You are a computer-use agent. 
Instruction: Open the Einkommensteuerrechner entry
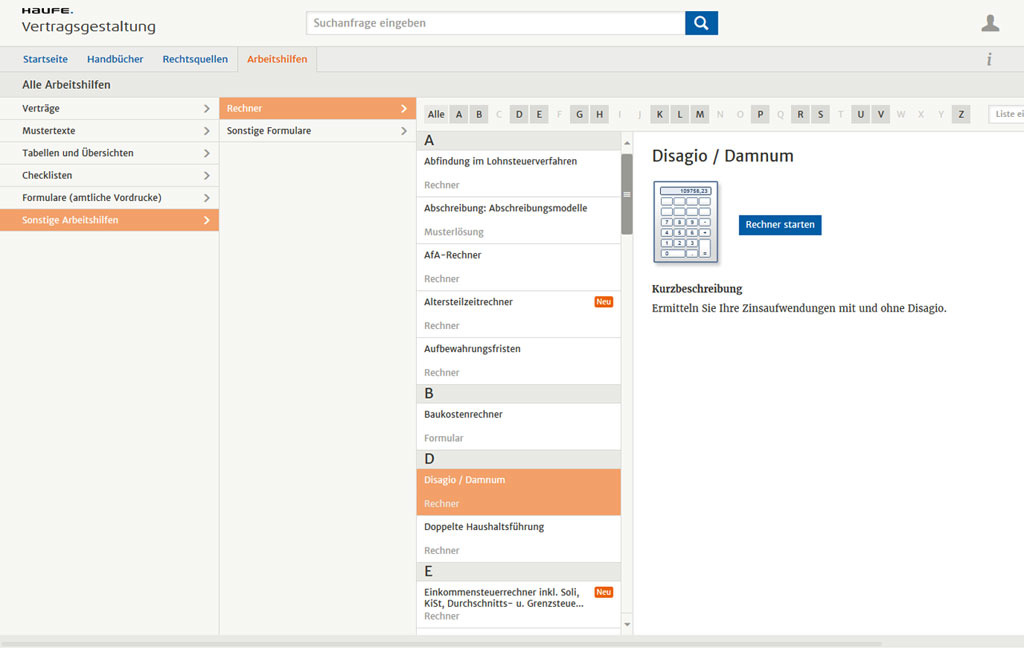pyautogui.click(x=519, y=605)
